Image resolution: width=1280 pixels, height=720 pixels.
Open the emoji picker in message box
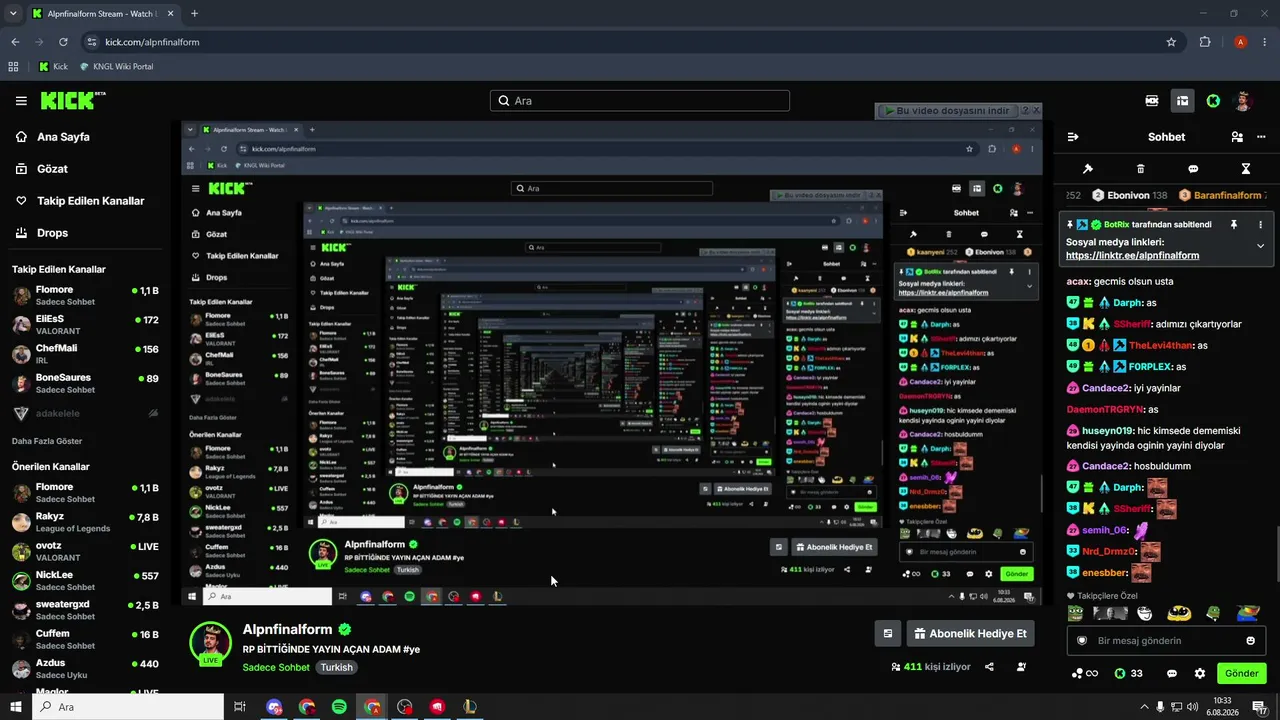pyautogui.click(x=1250, y=641)
